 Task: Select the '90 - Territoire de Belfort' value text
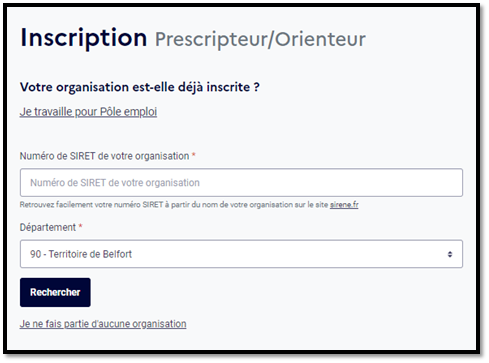pos(81,254)
